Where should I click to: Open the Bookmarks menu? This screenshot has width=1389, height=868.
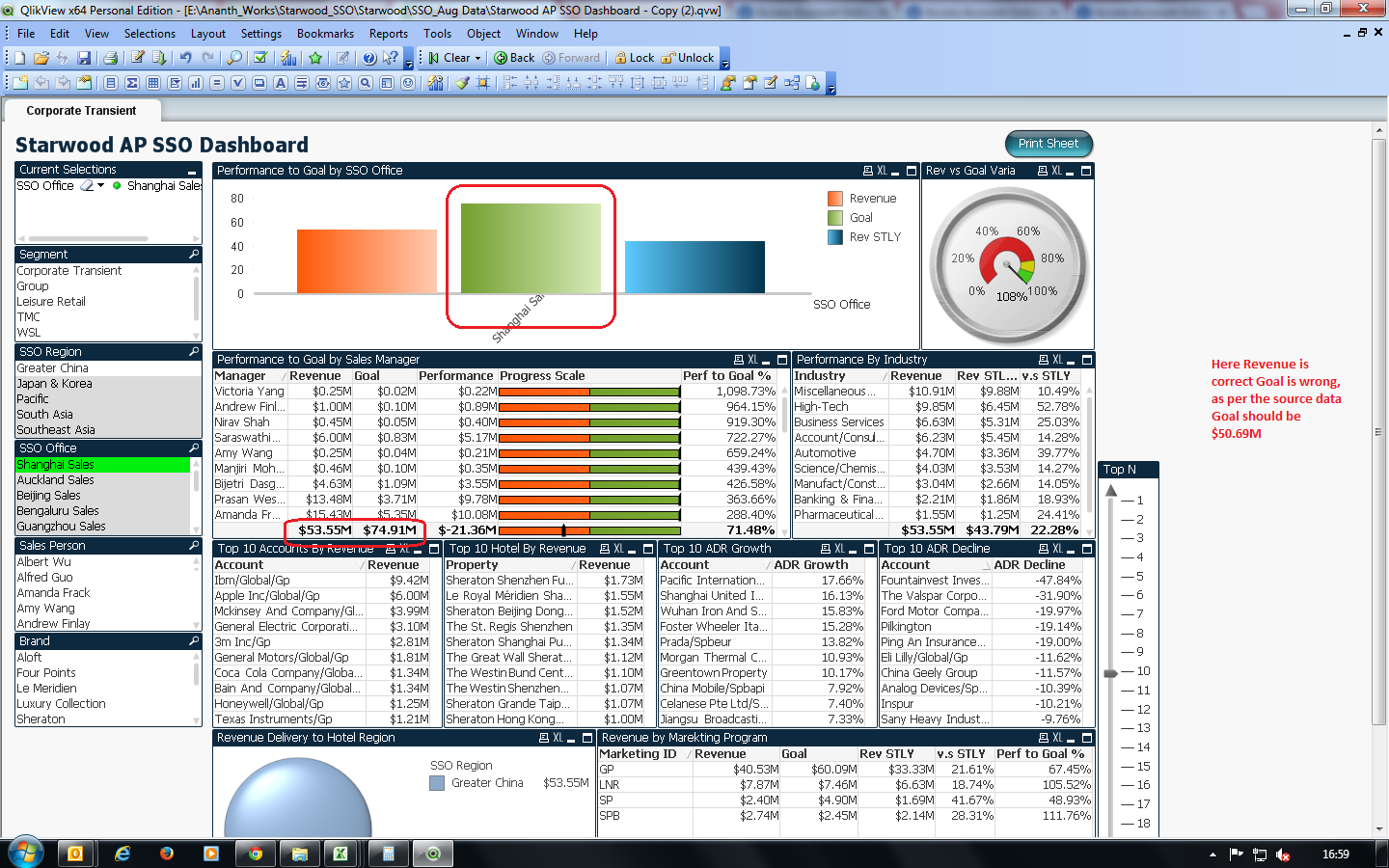point(325,34)
